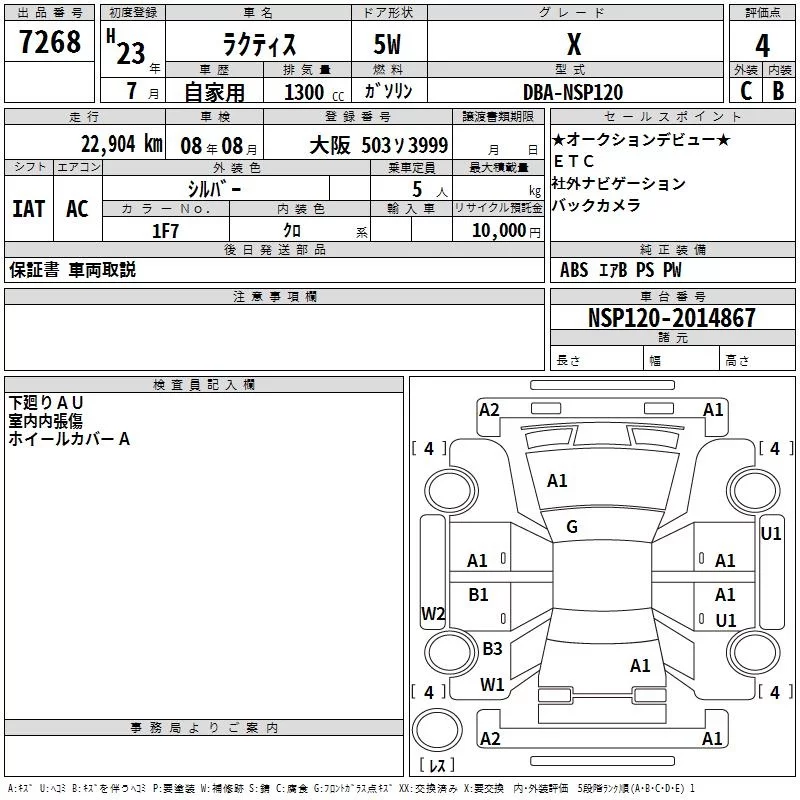Click the 社外ナビゲーション sales point
The image size is (800, 800).
point(618,183)
